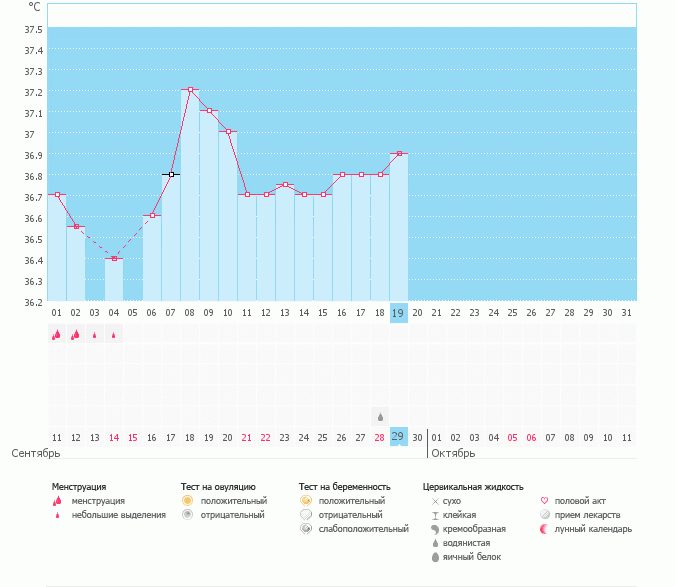Click the light discharge icon in the legend

tap(57, 515)
